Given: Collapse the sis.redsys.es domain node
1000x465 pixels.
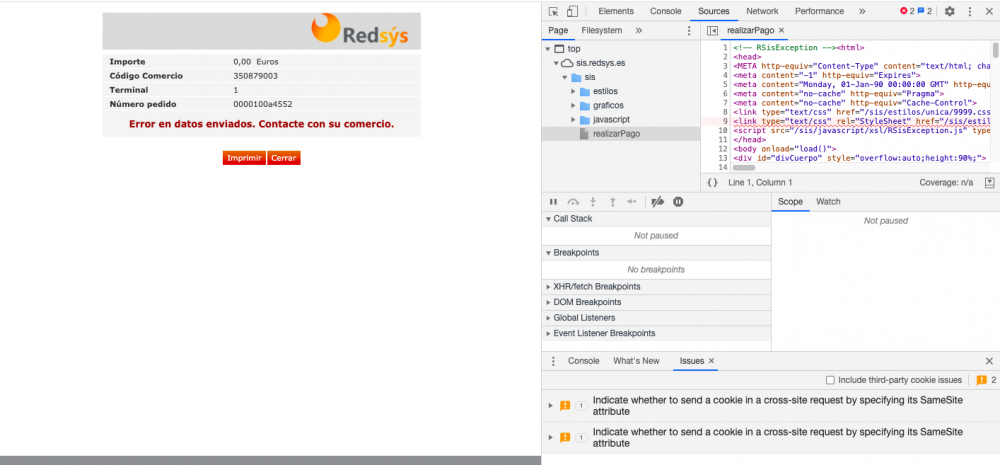Looking at the screenshot, I should pyautogui.click(x=556, y=63).
